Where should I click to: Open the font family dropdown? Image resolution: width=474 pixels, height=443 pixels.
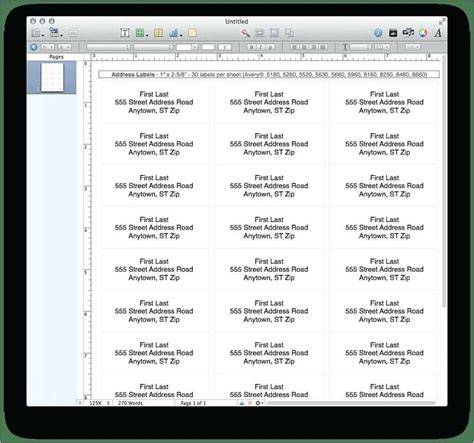tap(108, 47)
